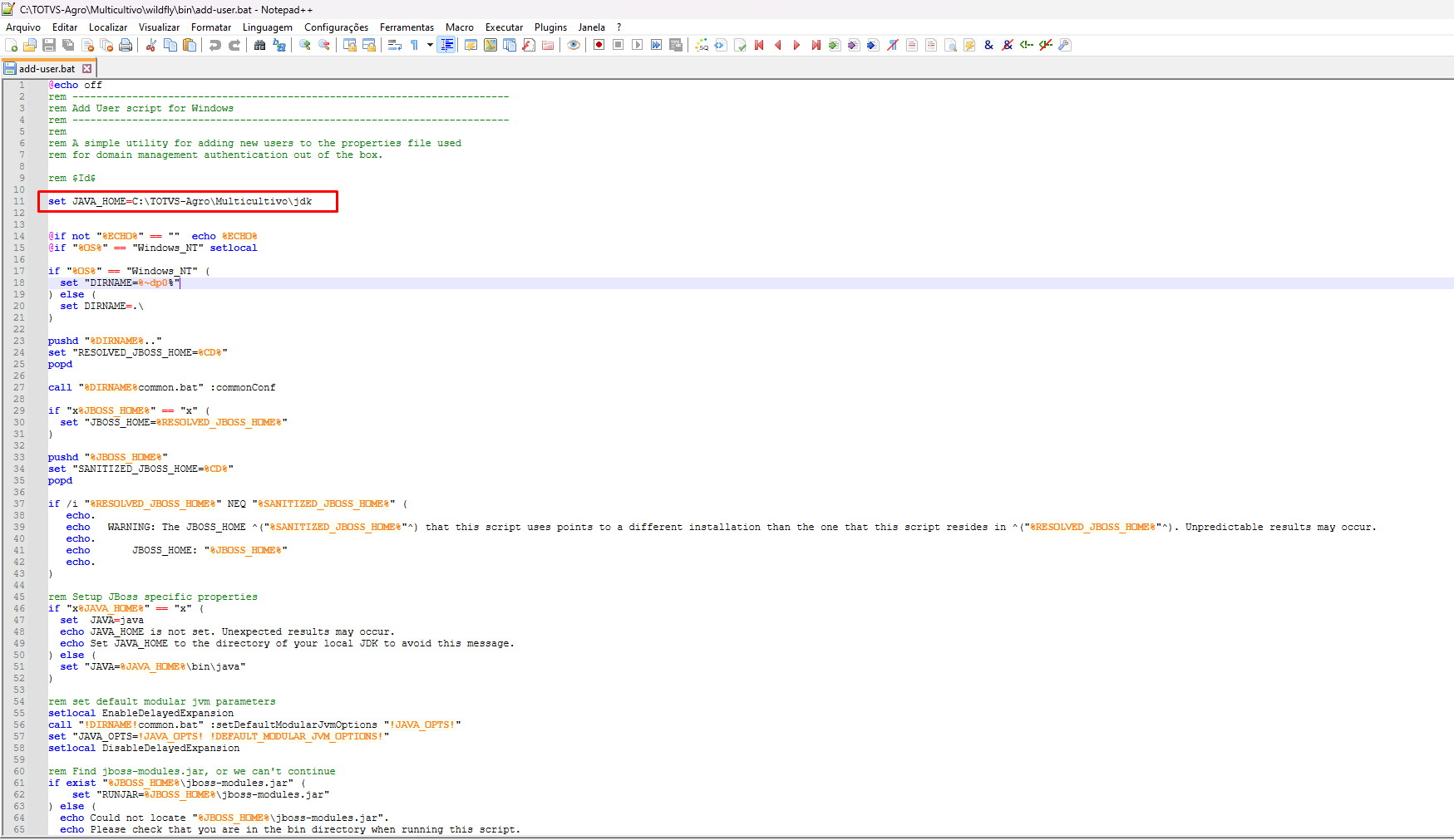This screenshot has width=1454, height=840.
Task: Toggle monitoring with the eye icon
Action: pos(574,45)
